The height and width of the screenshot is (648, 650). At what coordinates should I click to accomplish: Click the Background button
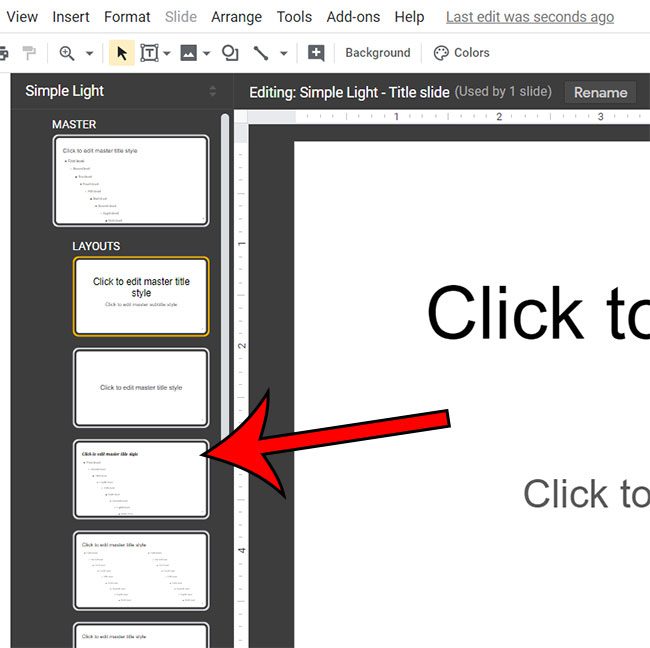point(378,53)
